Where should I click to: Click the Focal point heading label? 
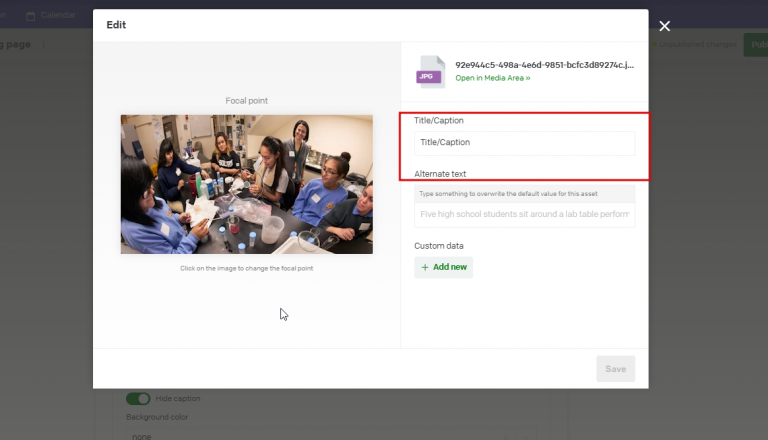246,100
